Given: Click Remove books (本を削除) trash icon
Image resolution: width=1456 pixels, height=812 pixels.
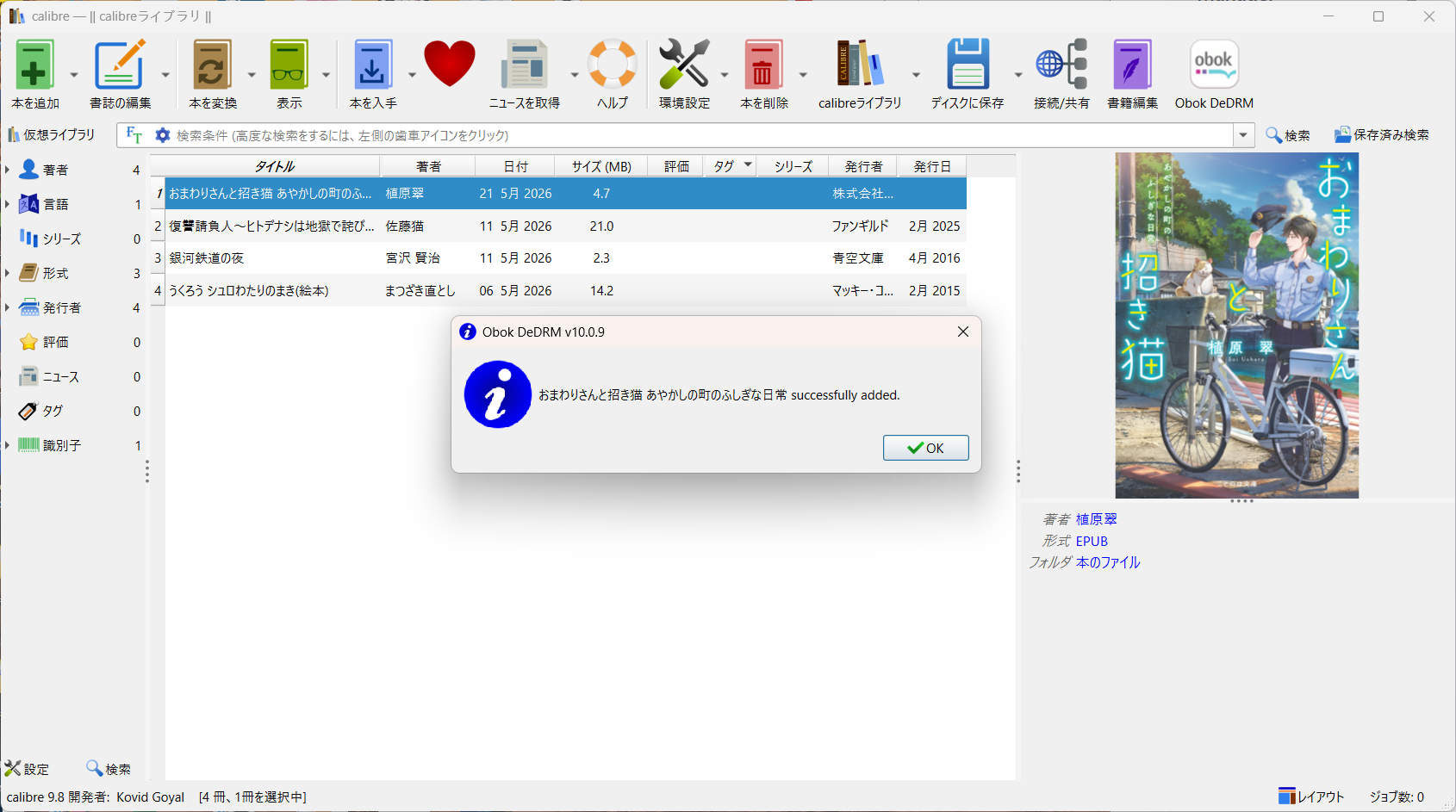Looking at the screenshot, I should point(763,65).
